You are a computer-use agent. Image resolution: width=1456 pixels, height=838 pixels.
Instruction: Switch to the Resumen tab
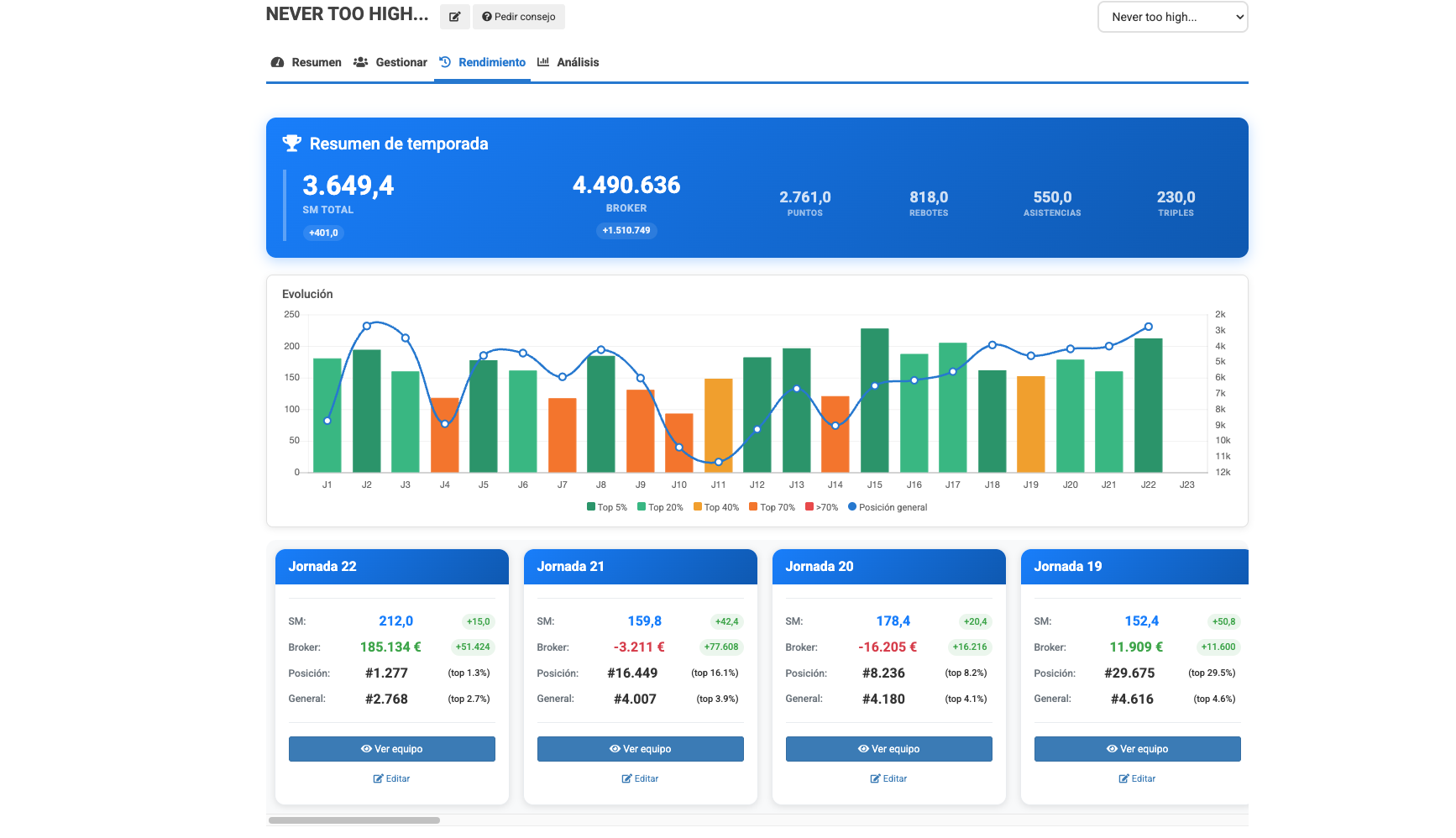(x=306, y=62)
